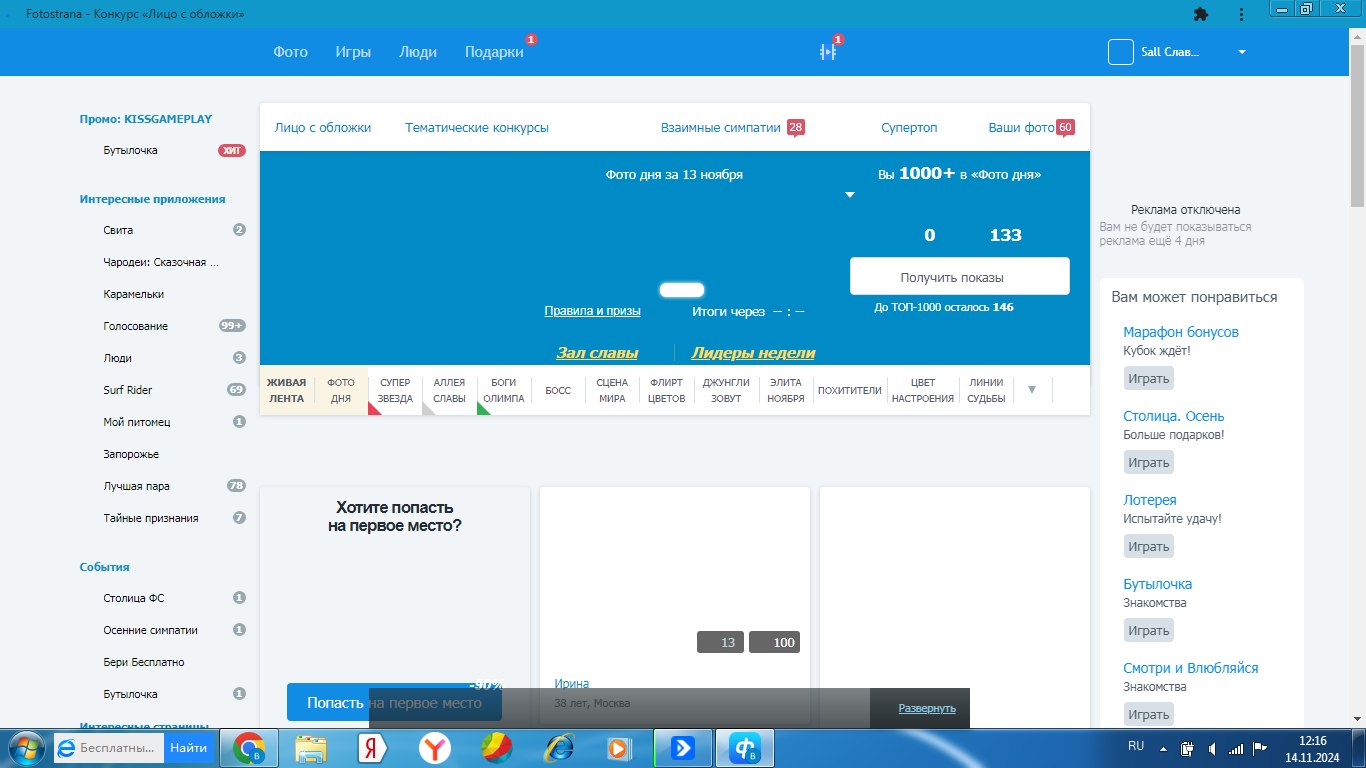Open the Игры menu item

click(x=353, y=52)
